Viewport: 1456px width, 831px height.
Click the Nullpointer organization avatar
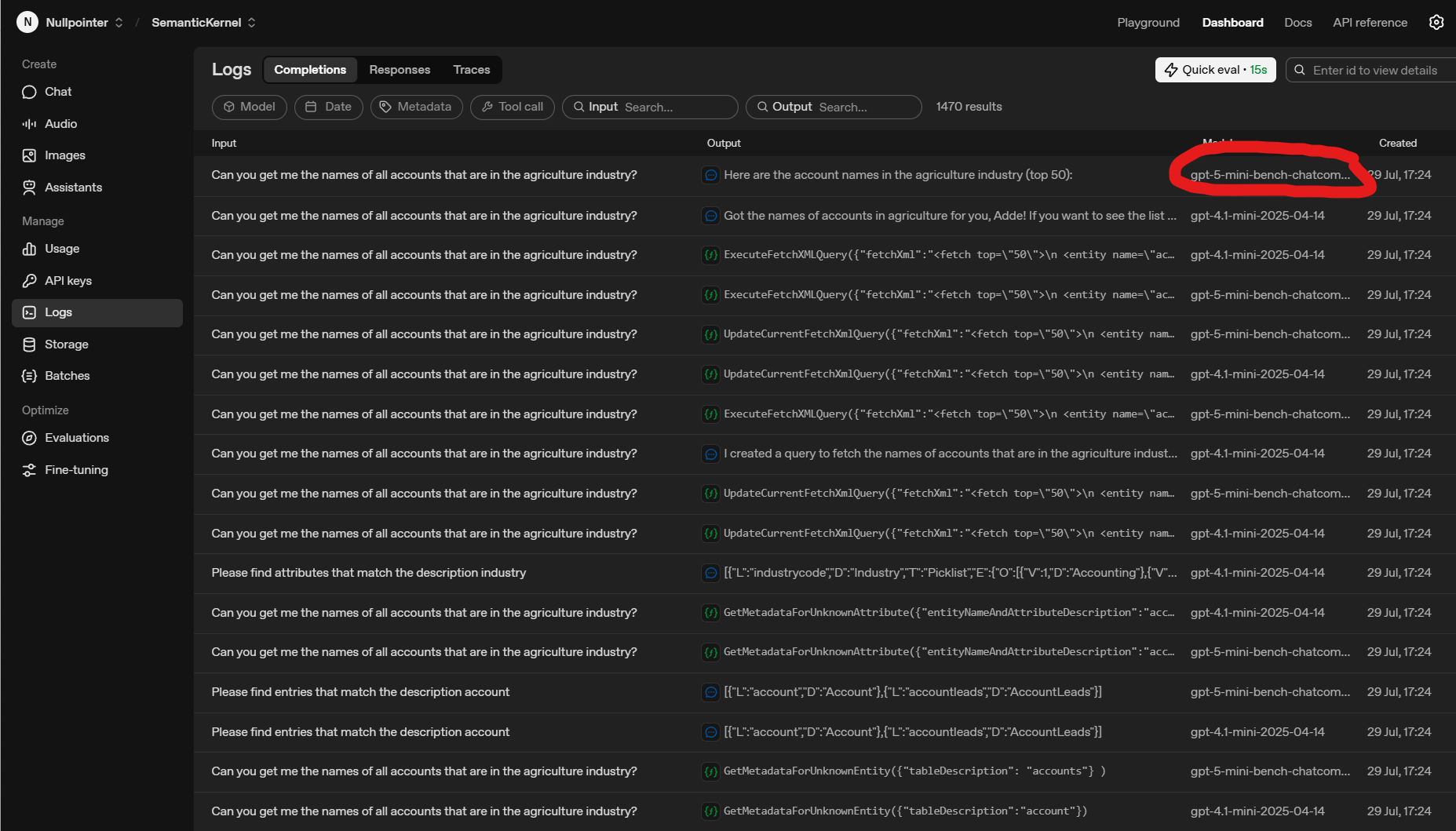click(27, 22)
